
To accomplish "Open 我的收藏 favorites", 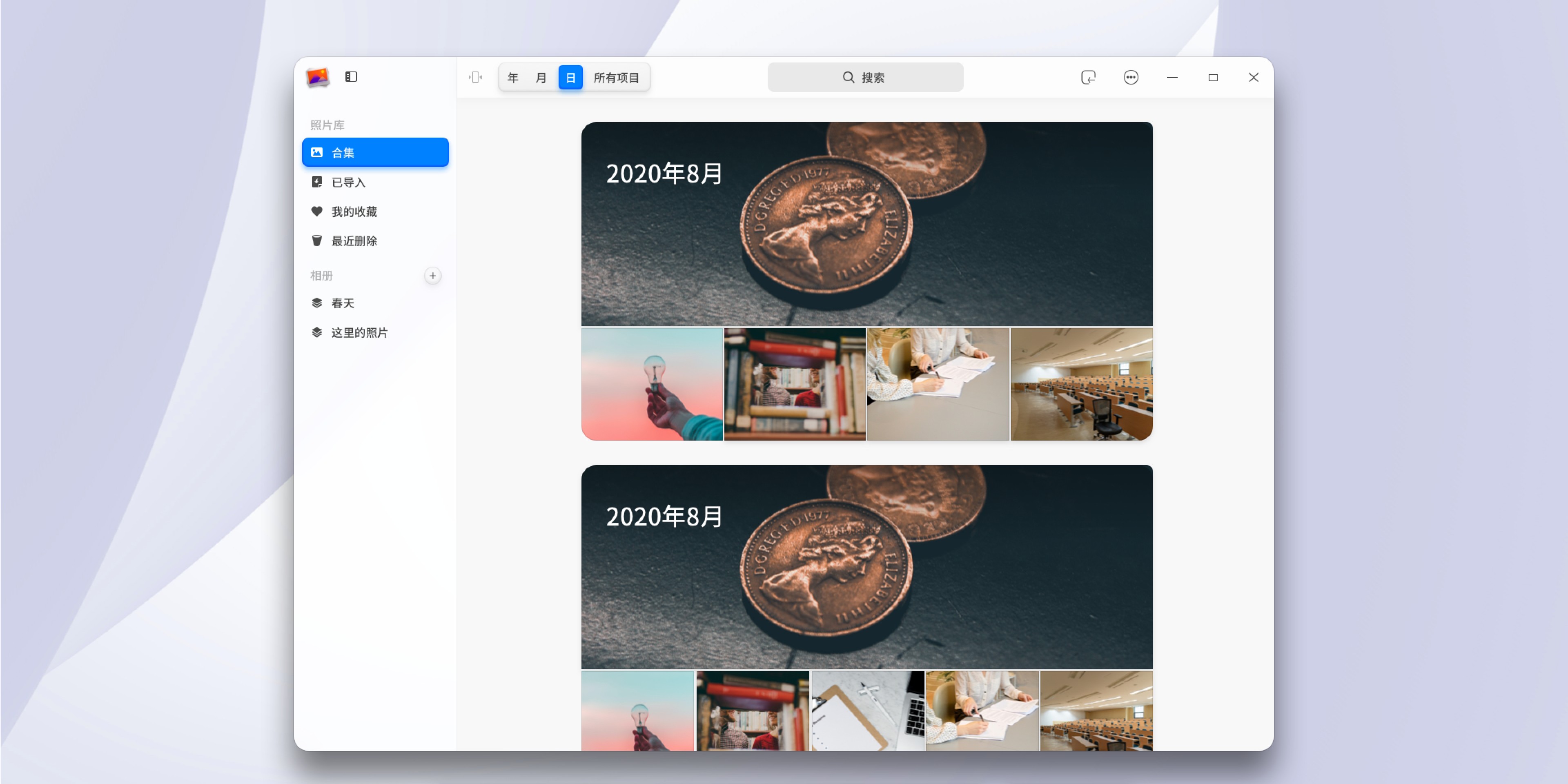I will pos(376,211).
